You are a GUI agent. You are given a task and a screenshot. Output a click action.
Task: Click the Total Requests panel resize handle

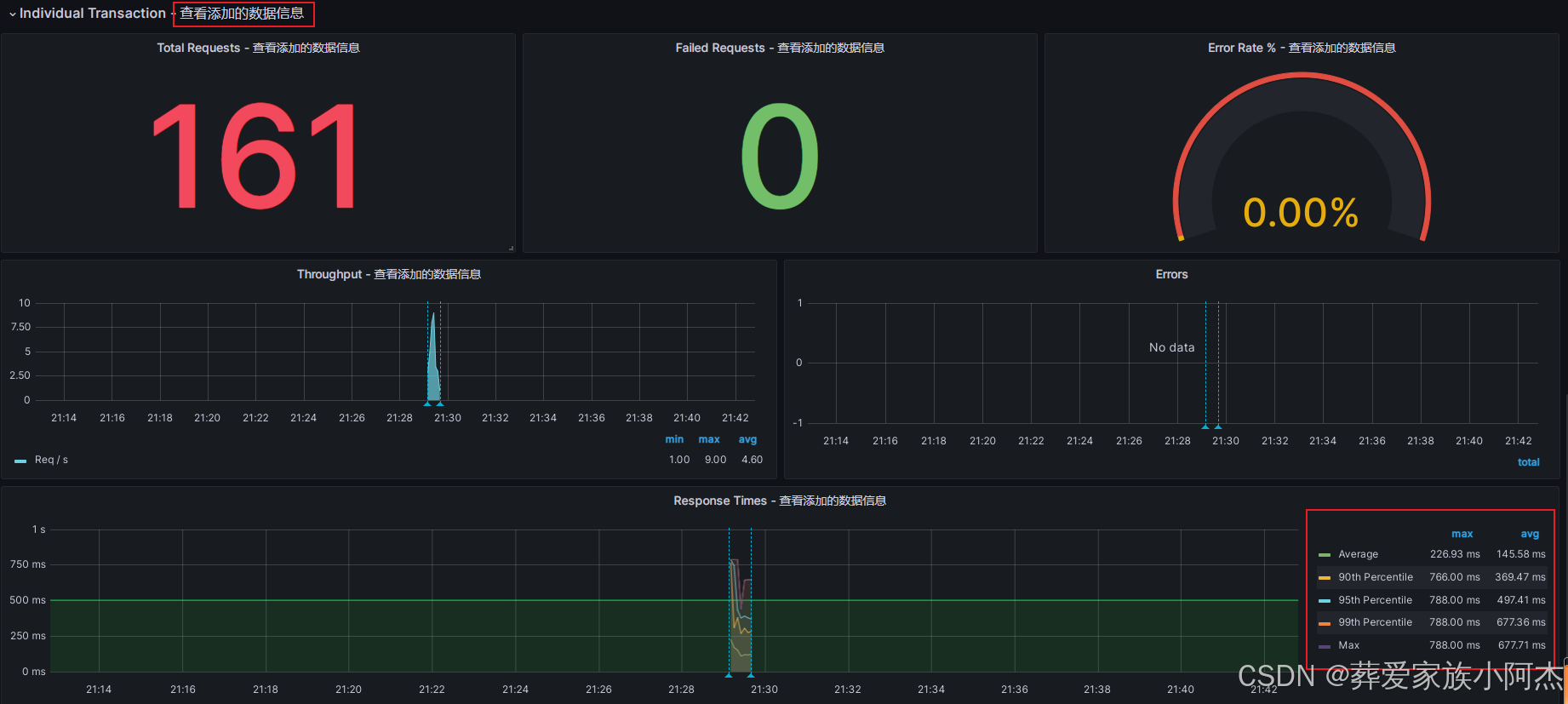(511, 248)
